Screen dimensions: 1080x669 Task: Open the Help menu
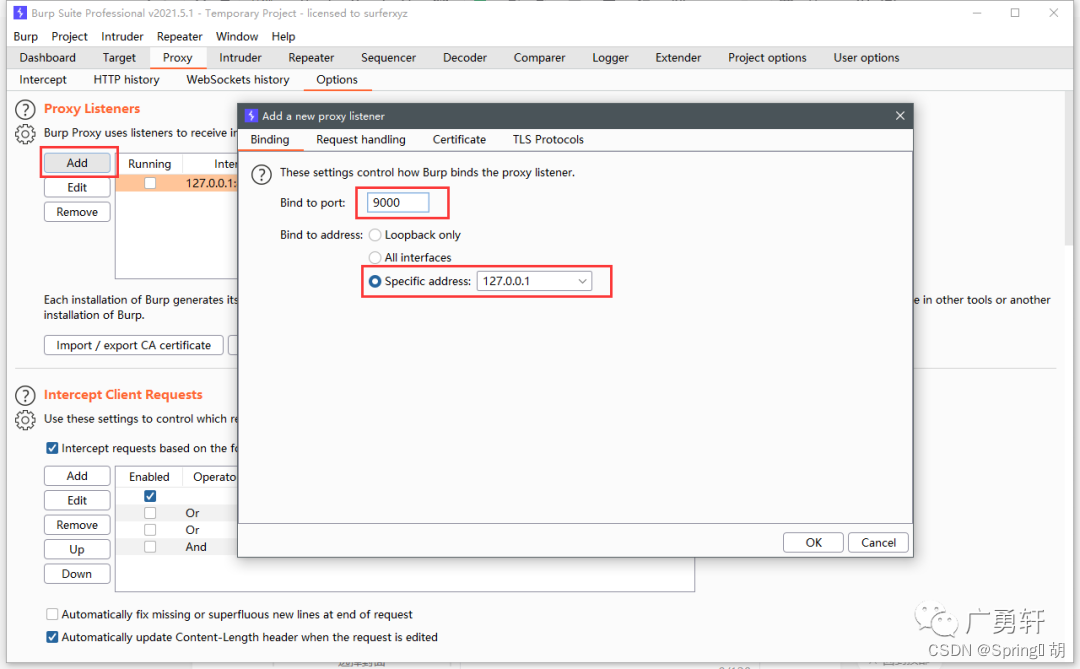click(283, 37)
